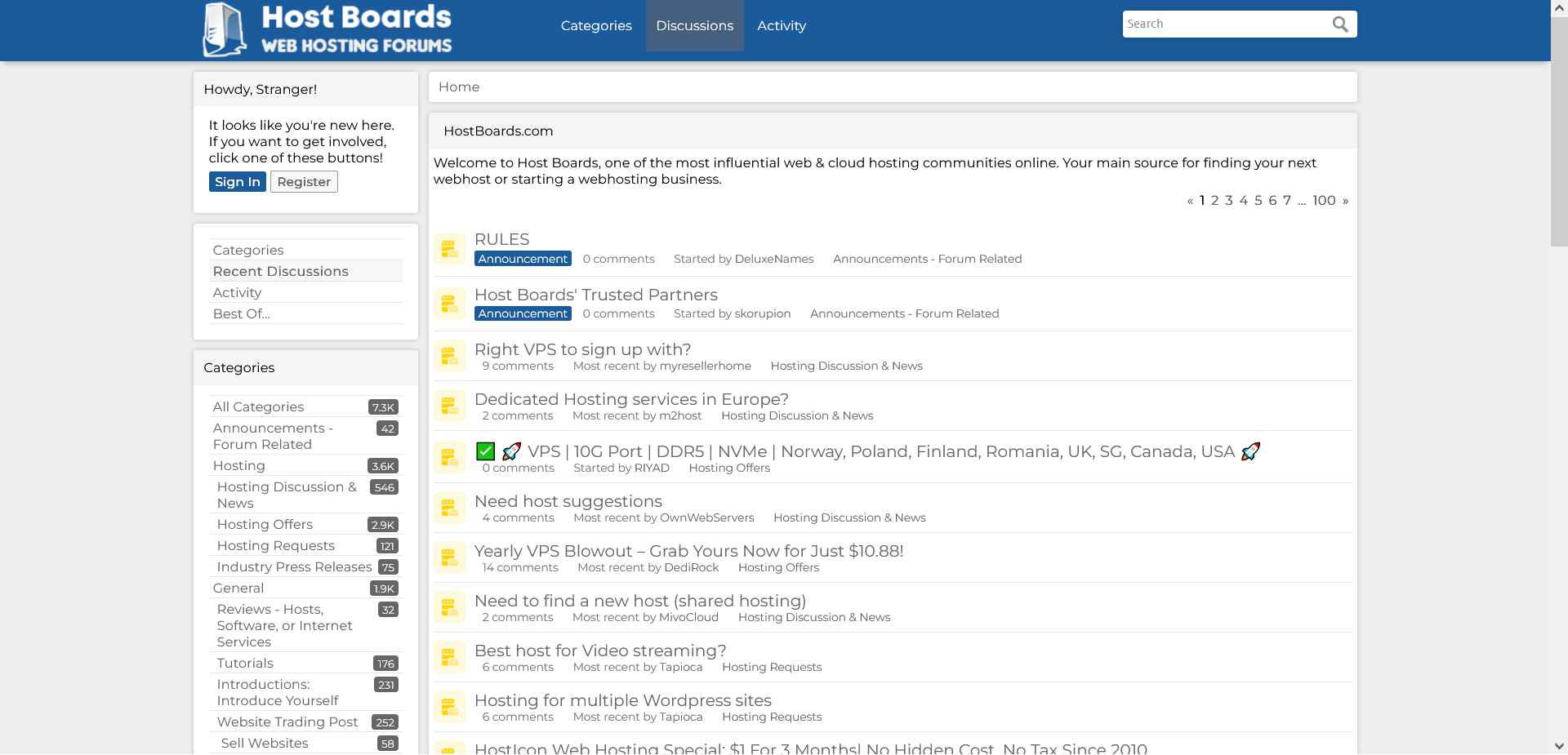Click the icon beside Right VPS thread
1568x755 pixels.
449,357
